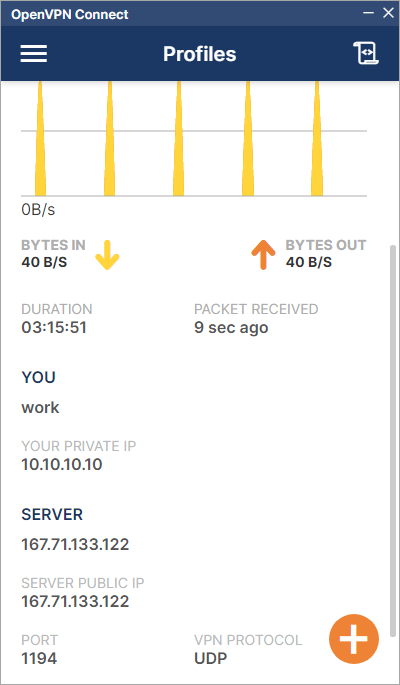Click the Server Public IP value
Screen dimensions: 400x685
pyautogui.click(x=75, y=602)
